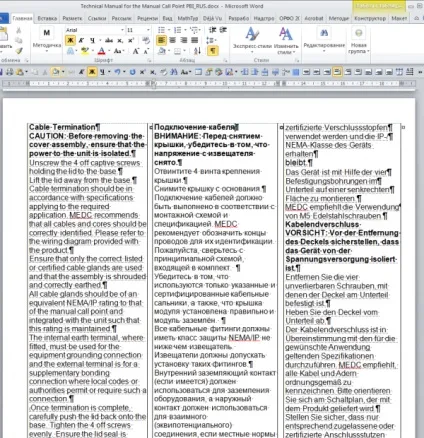Image resolution: width=424 pixels, height=438 pixels.
Task: Toggle Superscript in the ribbon Font group
Action: click(131, 40)
